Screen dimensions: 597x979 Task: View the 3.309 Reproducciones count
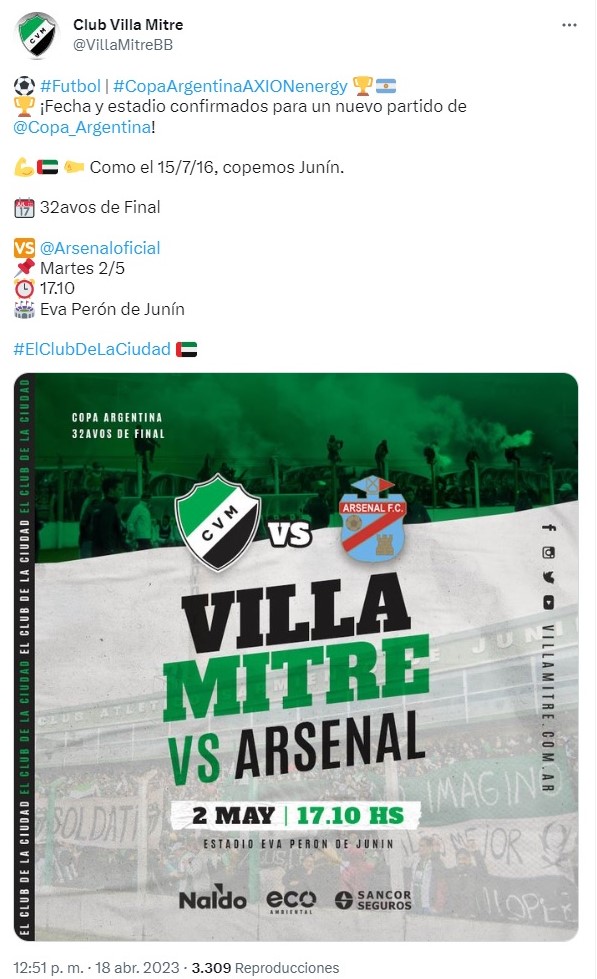[265, 968]
